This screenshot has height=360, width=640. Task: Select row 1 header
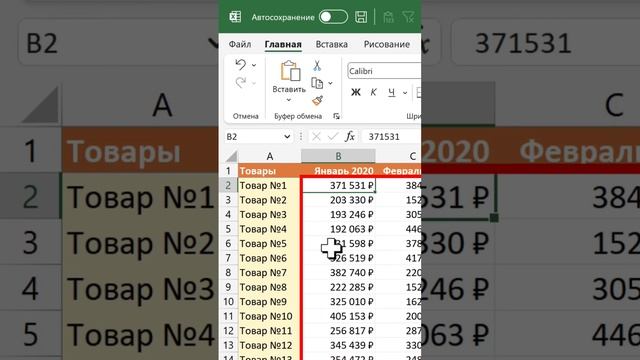tap(228, 171)
